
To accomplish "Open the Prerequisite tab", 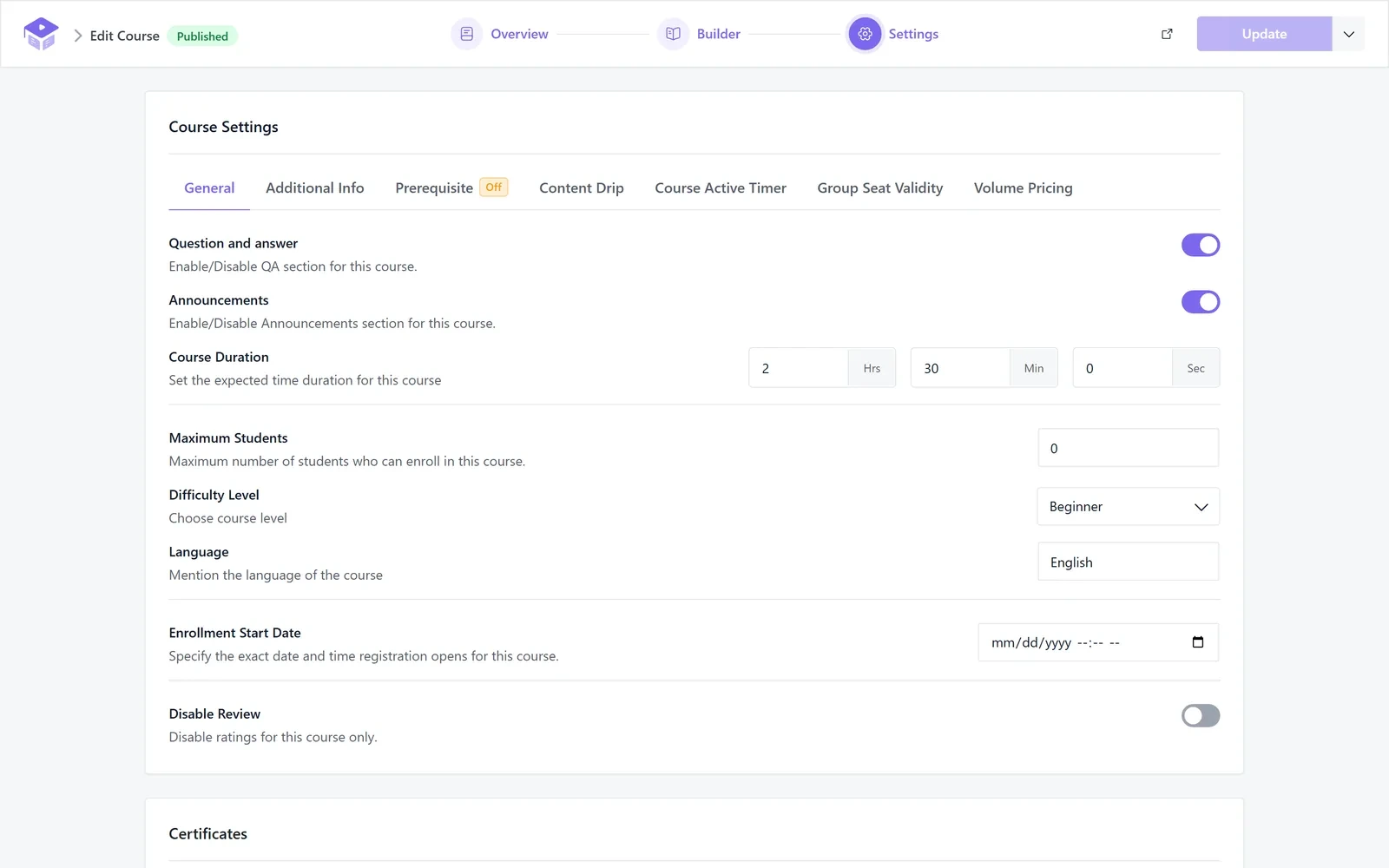I will 434,188.
